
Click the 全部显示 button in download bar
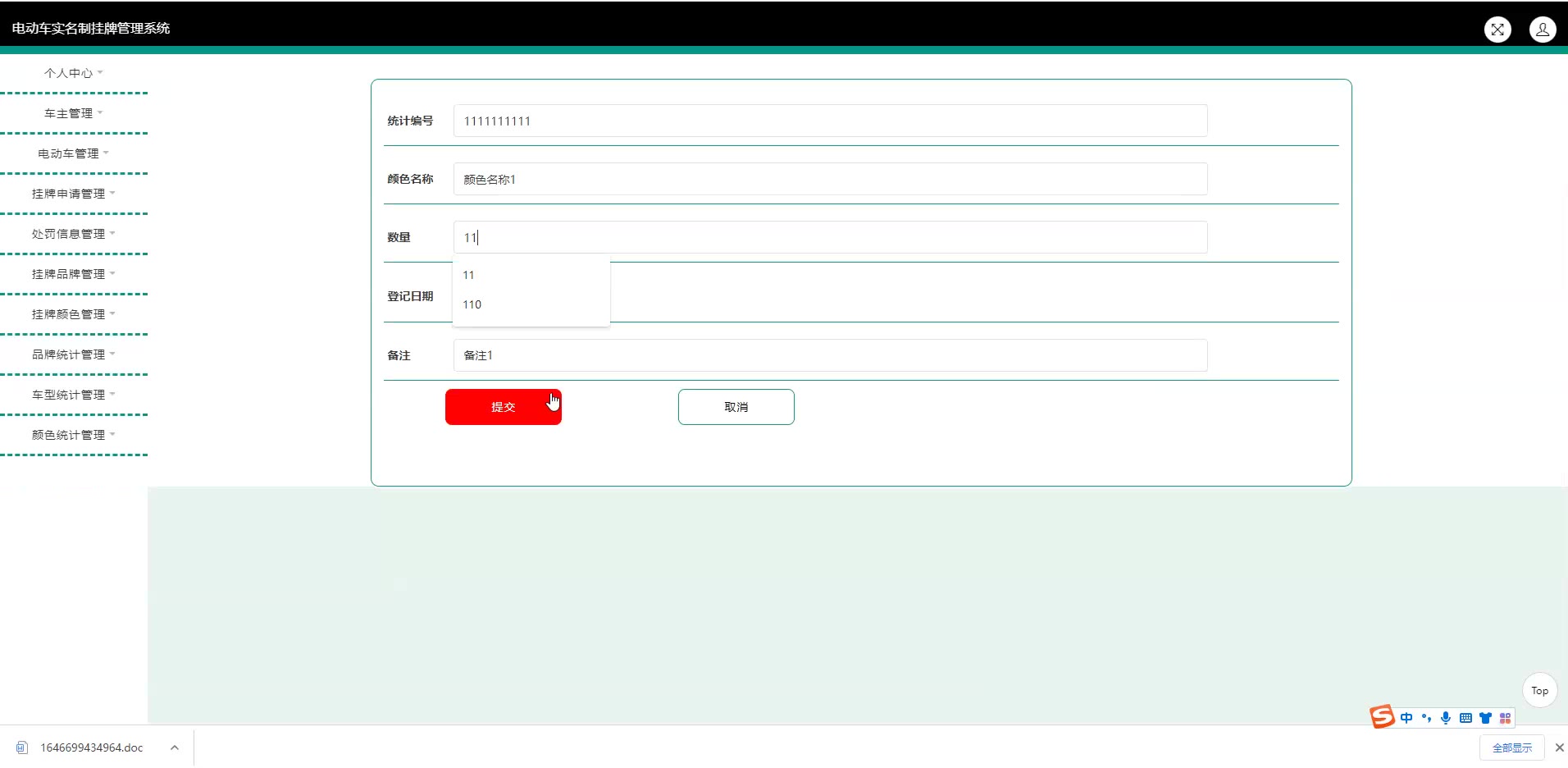1512,747
